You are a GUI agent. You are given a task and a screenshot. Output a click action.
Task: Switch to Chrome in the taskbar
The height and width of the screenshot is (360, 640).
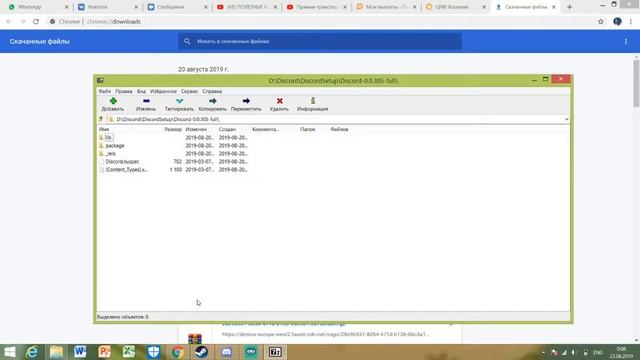(x=178, y=352)
